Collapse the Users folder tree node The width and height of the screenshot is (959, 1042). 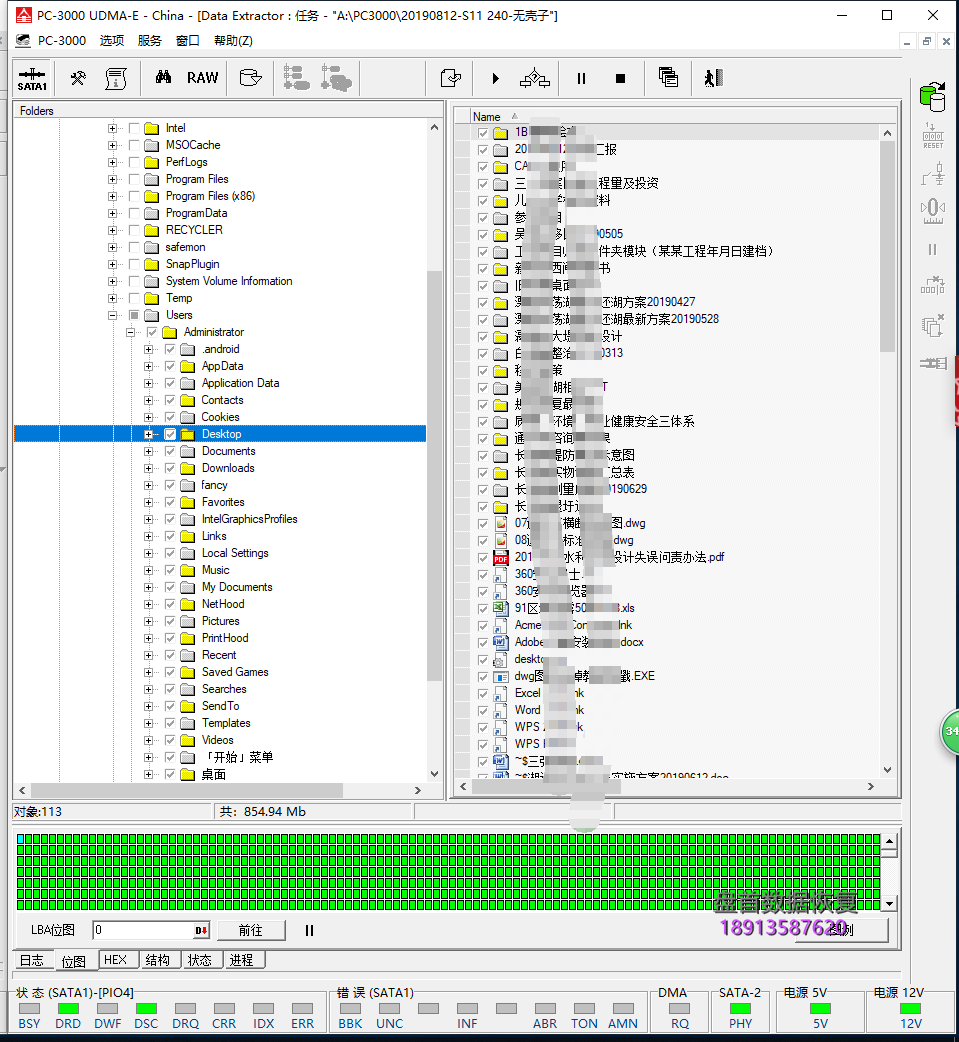112,315
